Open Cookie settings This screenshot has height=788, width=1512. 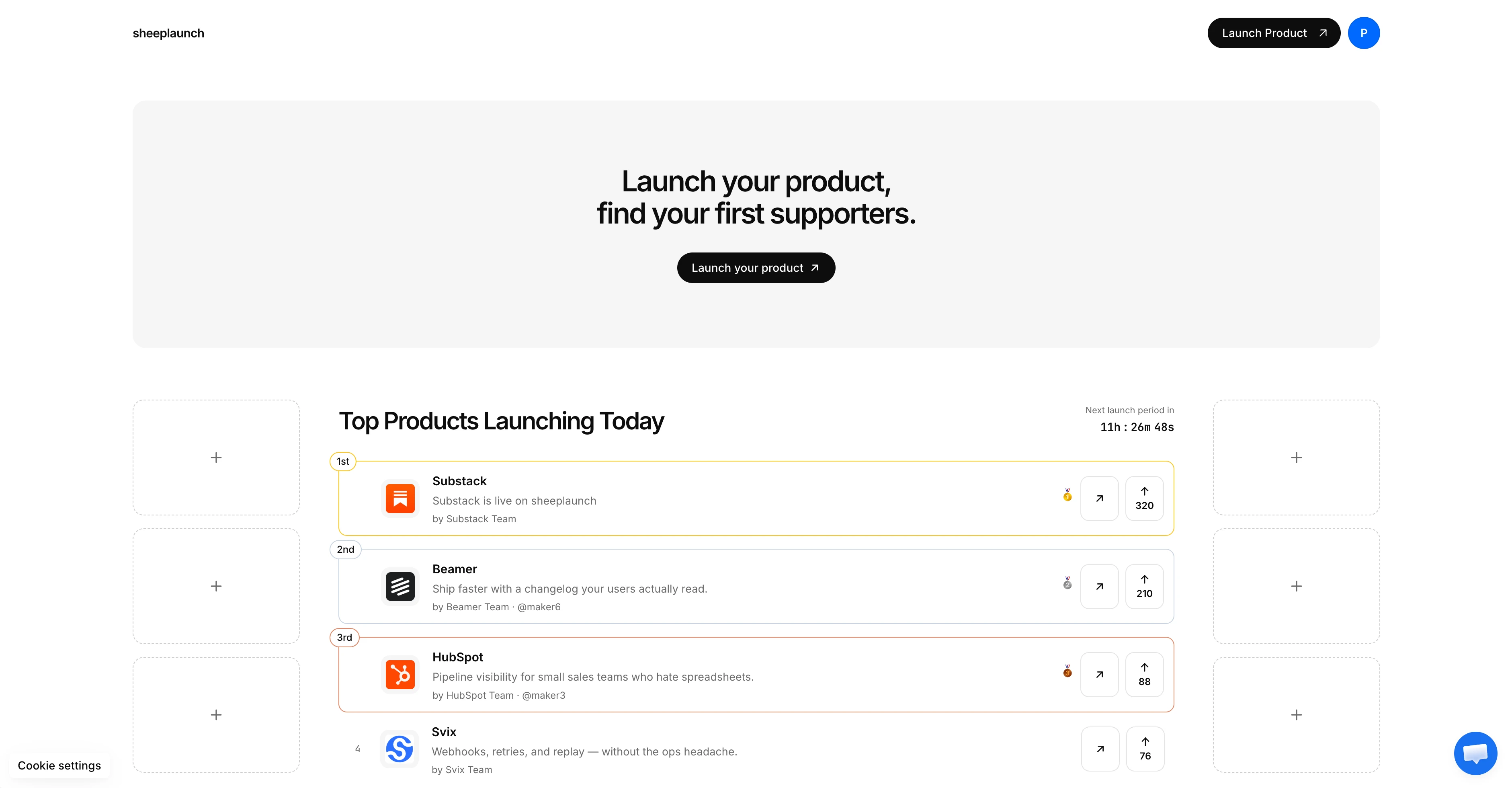click(x=59, y=766)
